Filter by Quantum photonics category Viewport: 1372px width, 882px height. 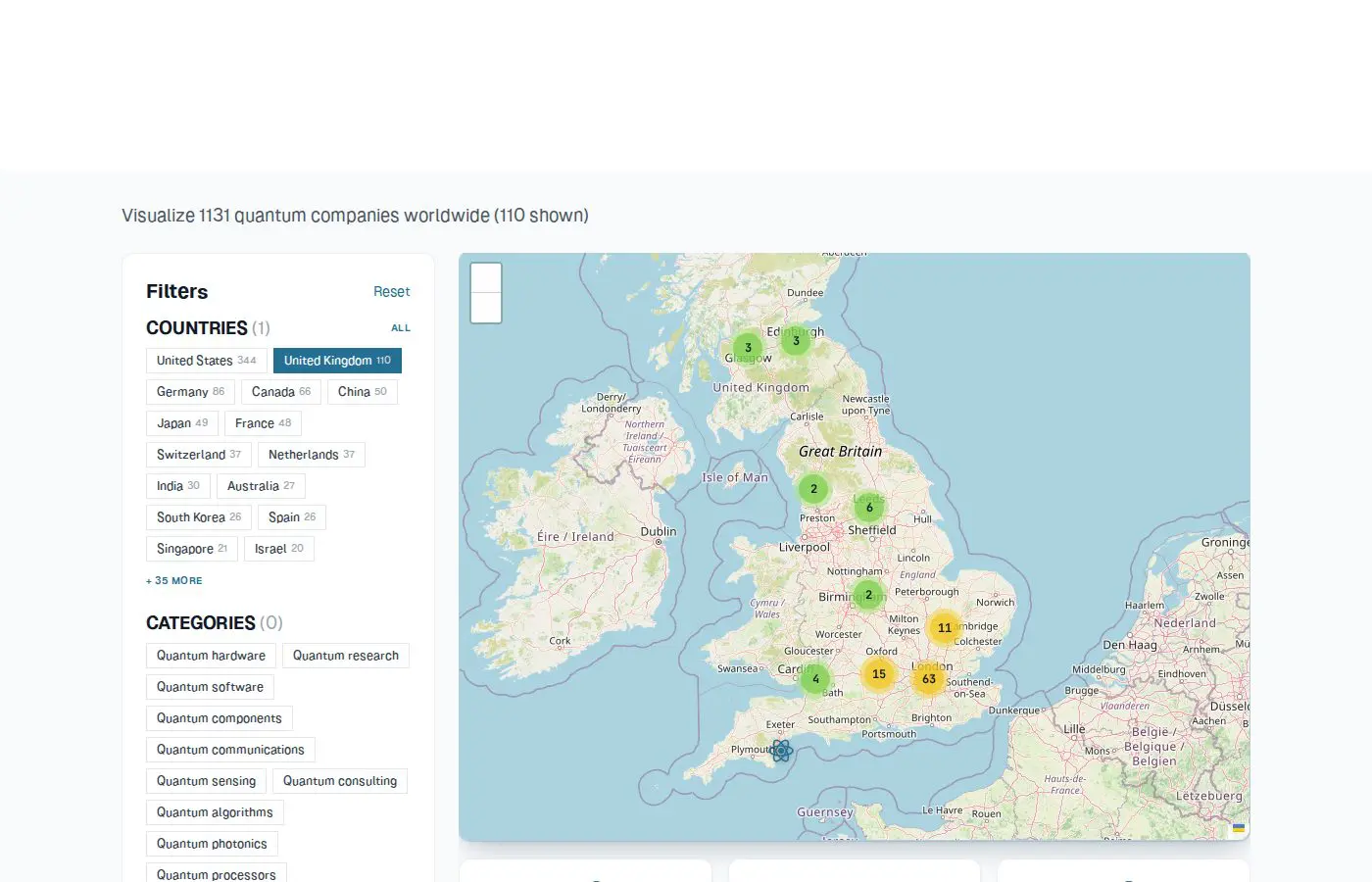tap(212, 844)
